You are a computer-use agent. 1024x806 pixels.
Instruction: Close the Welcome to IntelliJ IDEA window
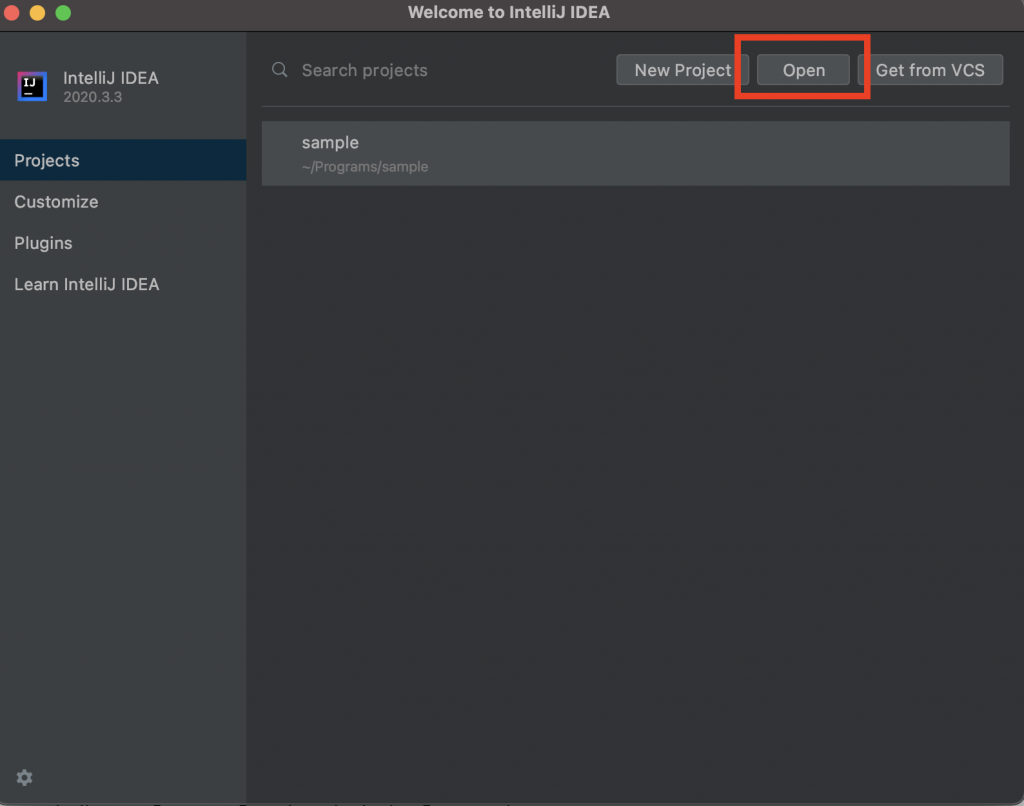pyautogui.click(x=11, y=12)
